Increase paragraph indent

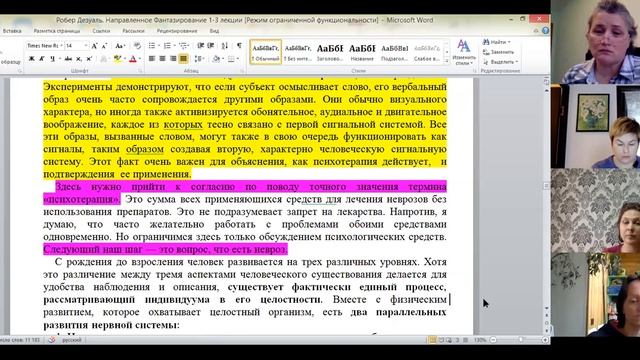[x=211, y=46]
